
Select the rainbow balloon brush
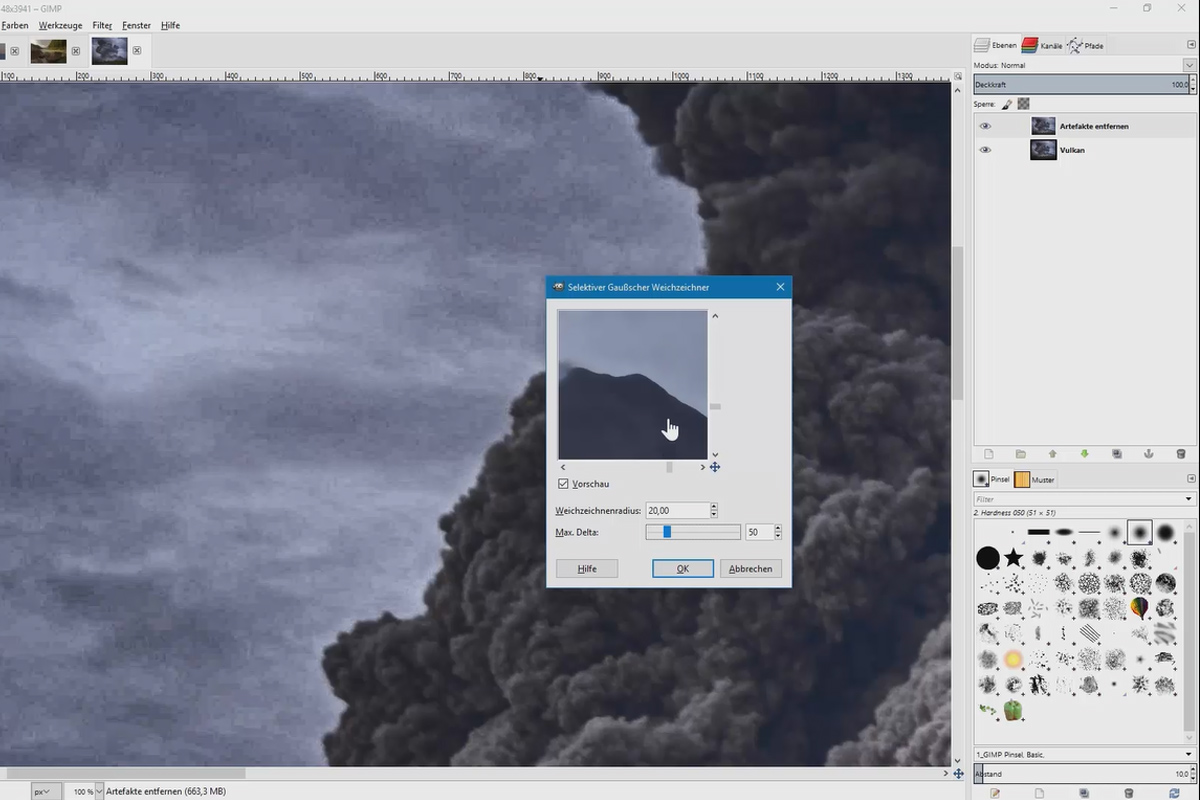pos(1140,608)
